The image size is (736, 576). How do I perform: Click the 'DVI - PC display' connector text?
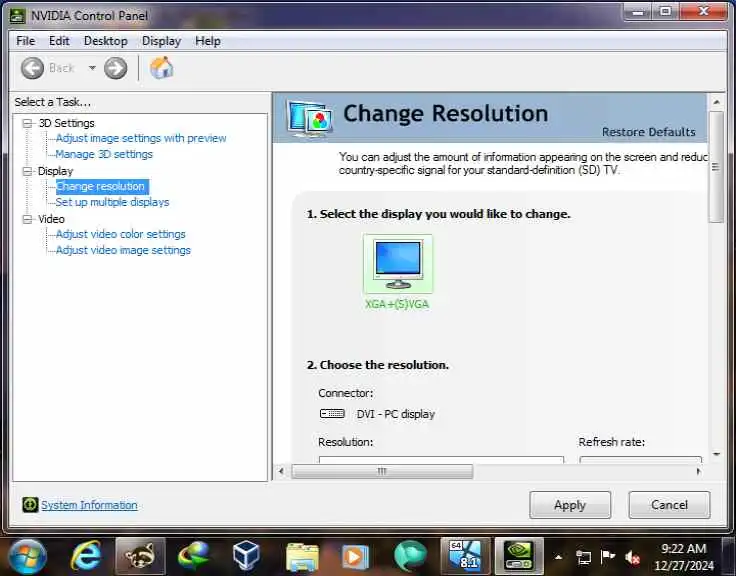click(x=396, y=414)
